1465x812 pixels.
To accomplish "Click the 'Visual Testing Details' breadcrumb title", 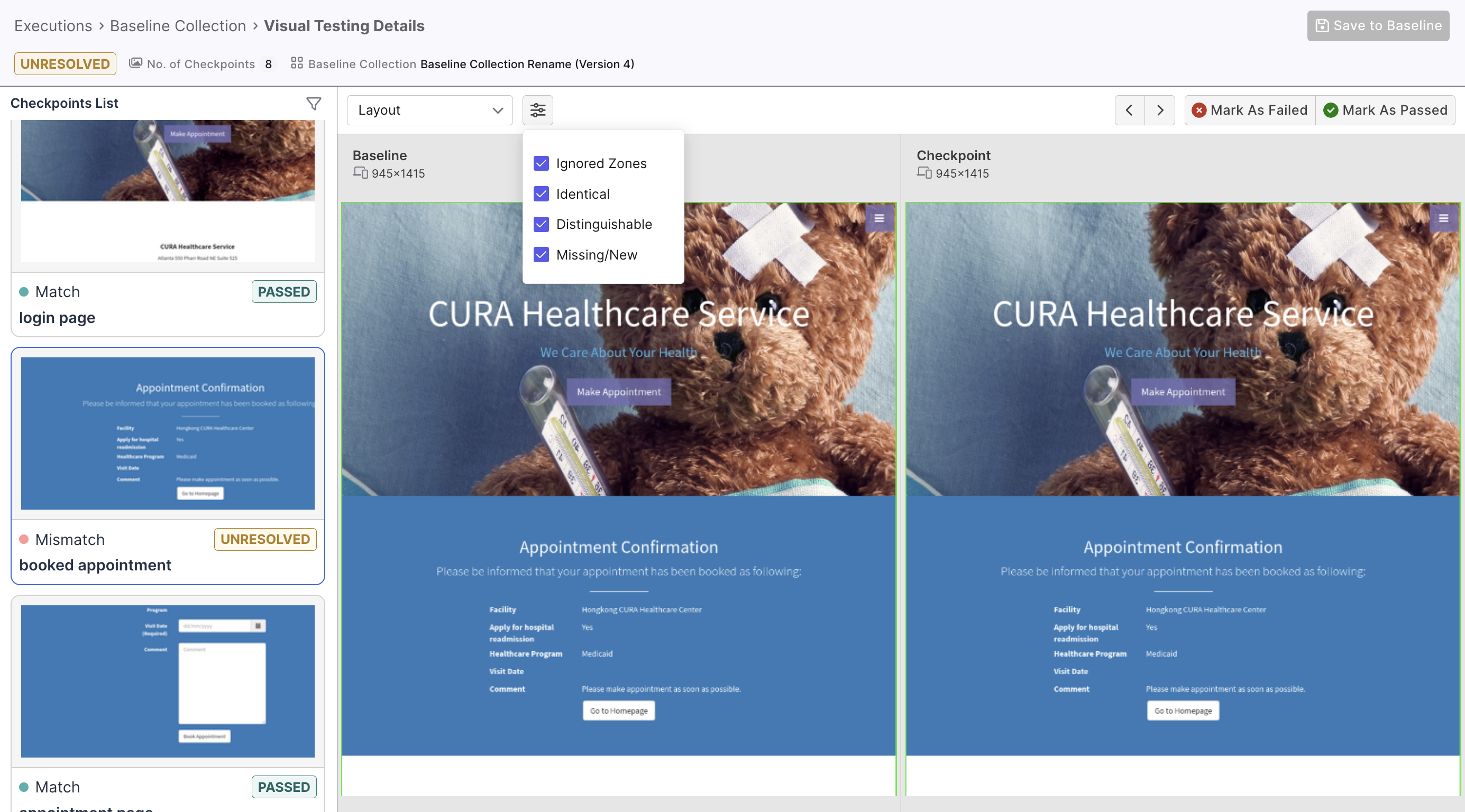I will pyautogui.click(x=344, y=25).
